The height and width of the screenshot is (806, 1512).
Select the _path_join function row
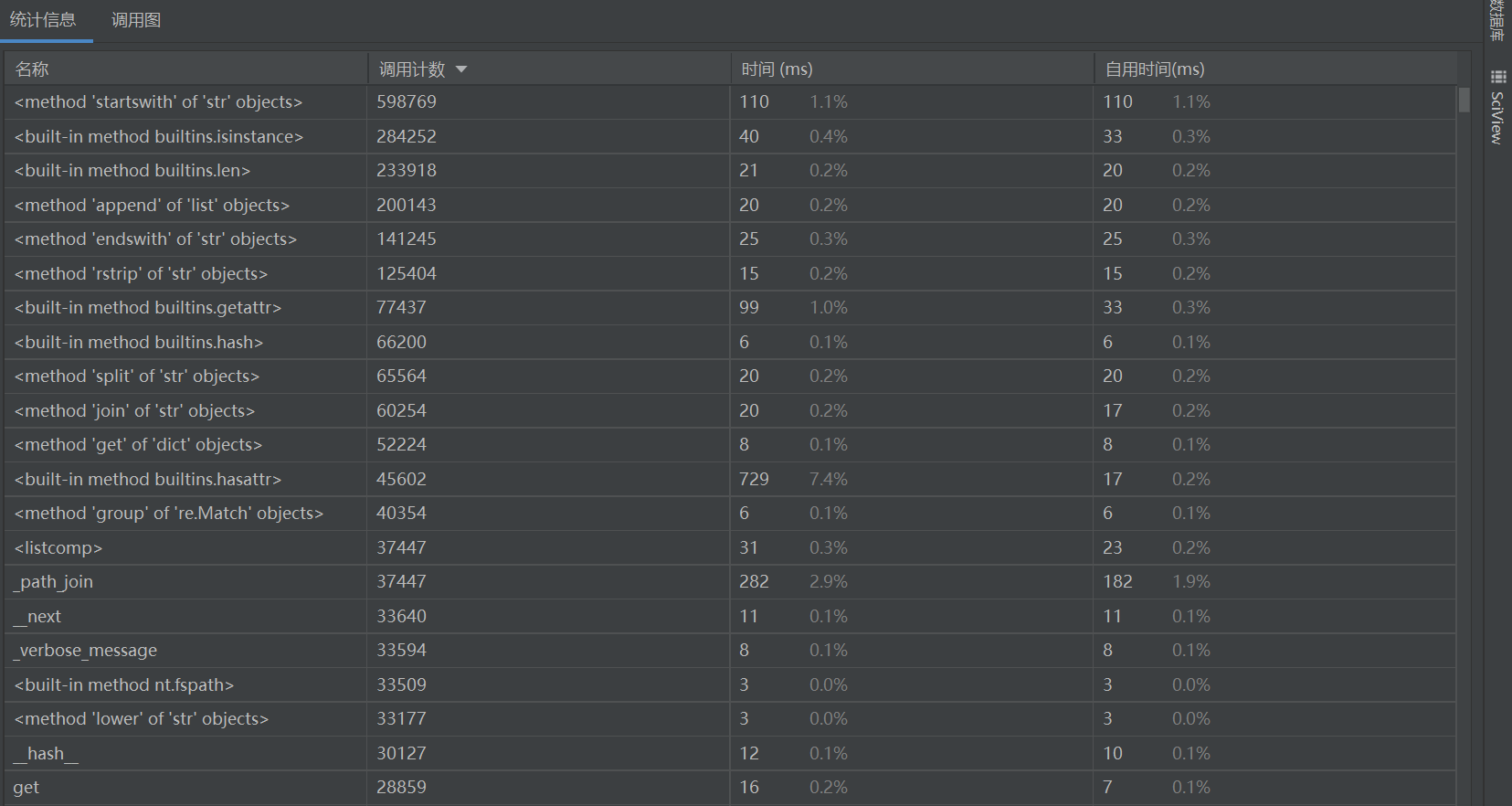(x=54, y=582)
